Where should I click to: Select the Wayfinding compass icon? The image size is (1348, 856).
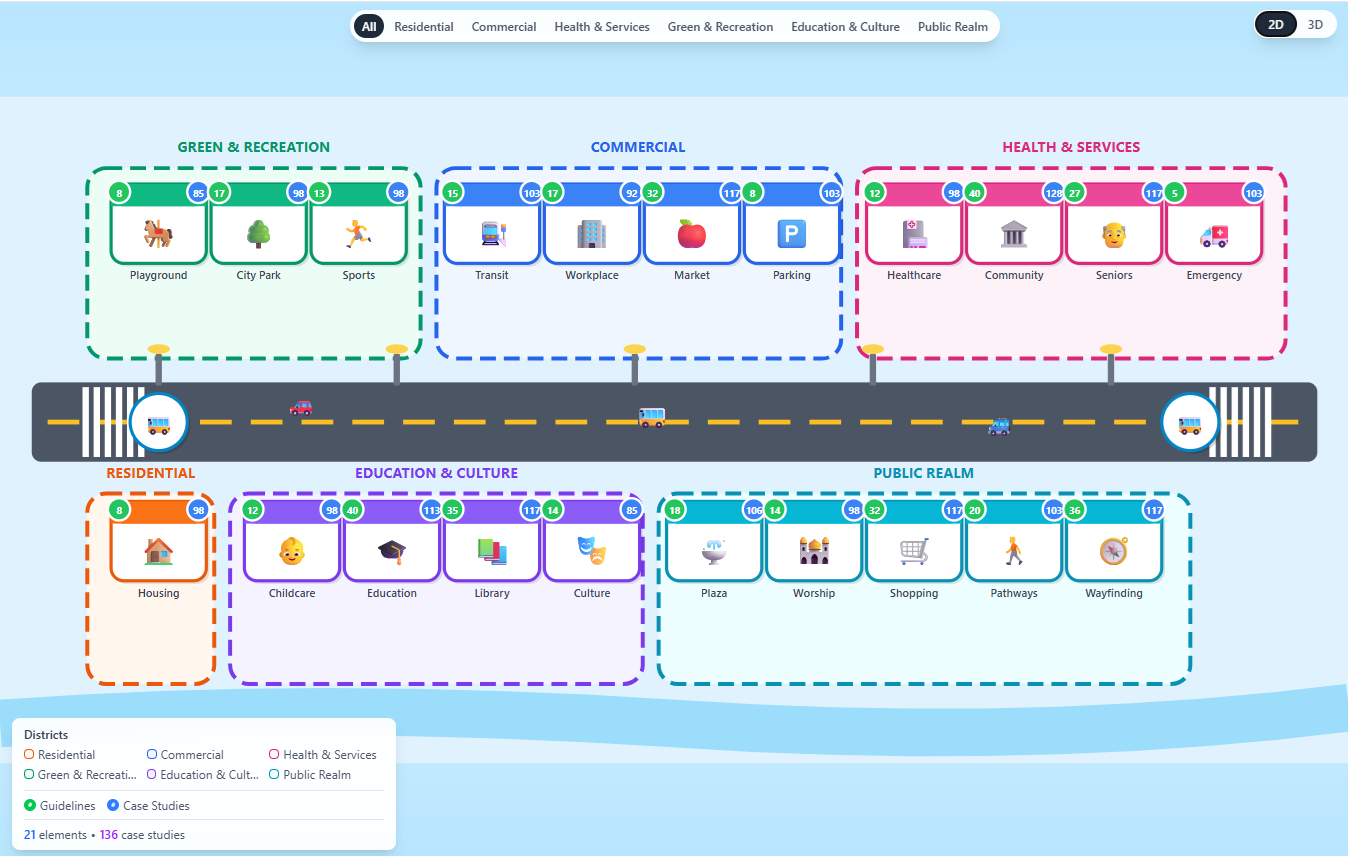pos(1114,551)
